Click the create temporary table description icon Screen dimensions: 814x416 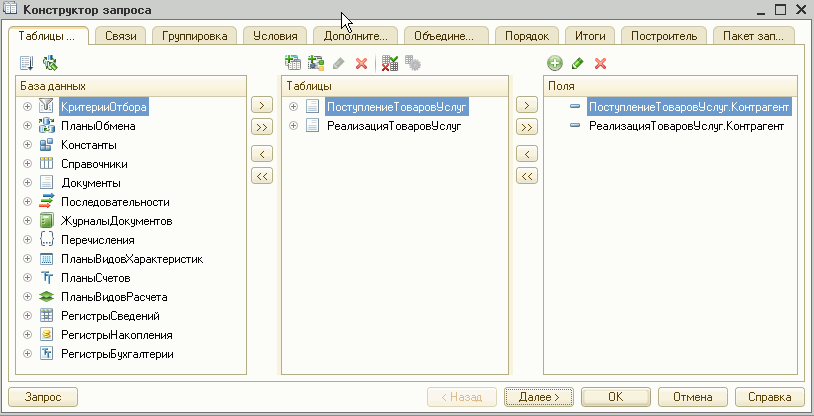pos(316,63)
